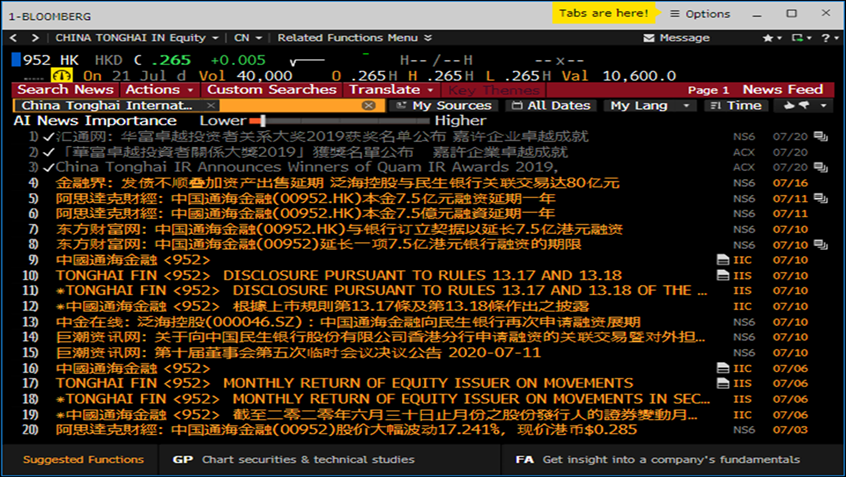Open document icon on row 9
Screen dimensions: 846x477
[x=723, y=260]
